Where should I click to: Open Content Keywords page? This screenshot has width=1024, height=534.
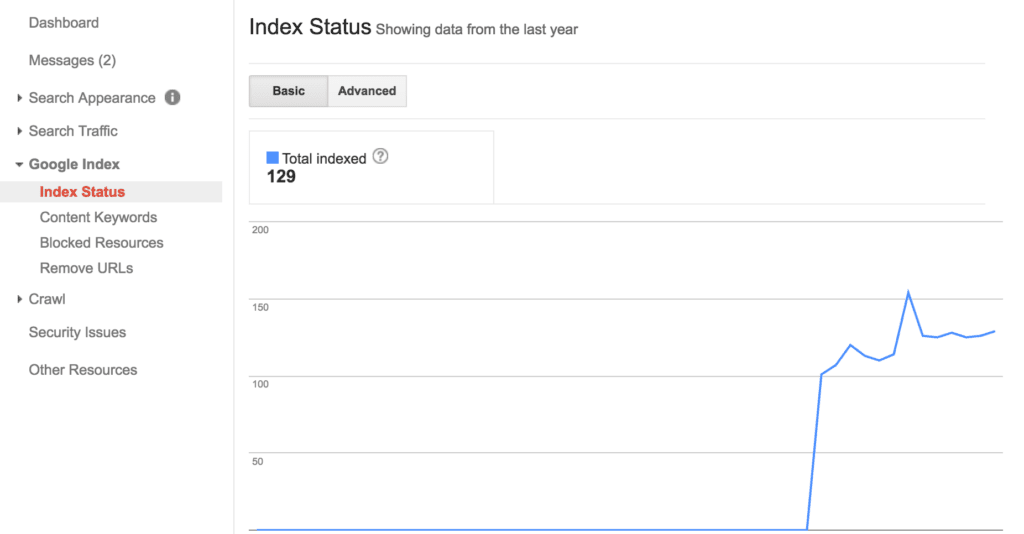coord(98,217)
